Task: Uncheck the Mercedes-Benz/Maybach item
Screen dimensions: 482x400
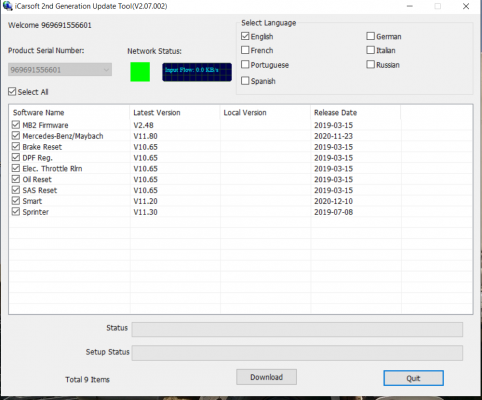Action: pos(16,136)
